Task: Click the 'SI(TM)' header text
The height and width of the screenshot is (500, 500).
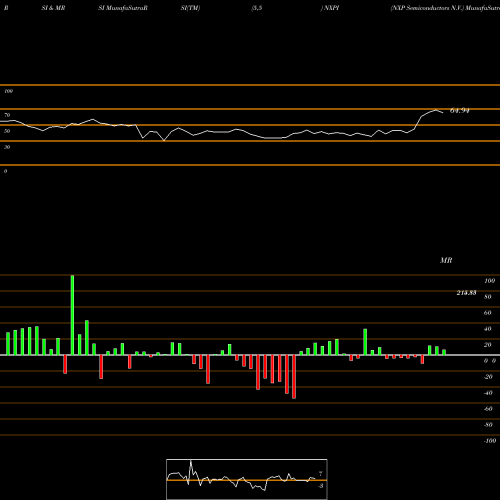Action: point(190,8)
